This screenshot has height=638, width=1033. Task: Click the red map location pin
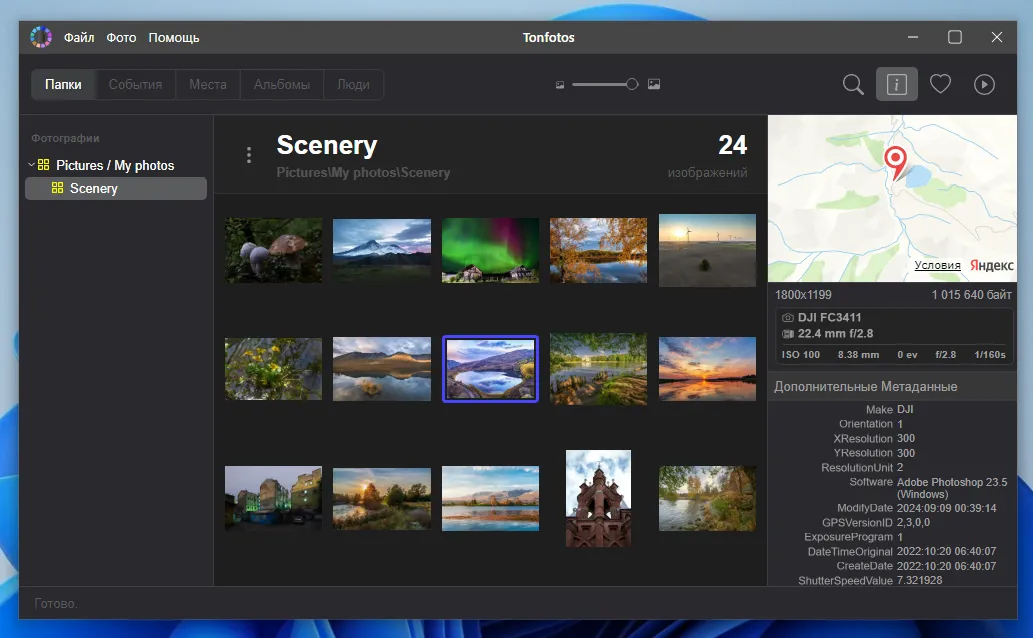[x=895, y=162]
